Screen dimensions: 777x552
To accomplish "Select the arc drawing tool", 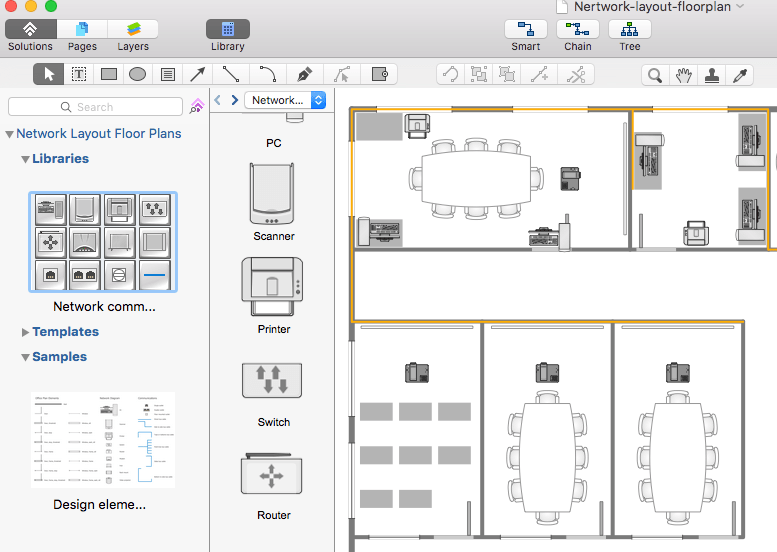I will coord(268,74).
